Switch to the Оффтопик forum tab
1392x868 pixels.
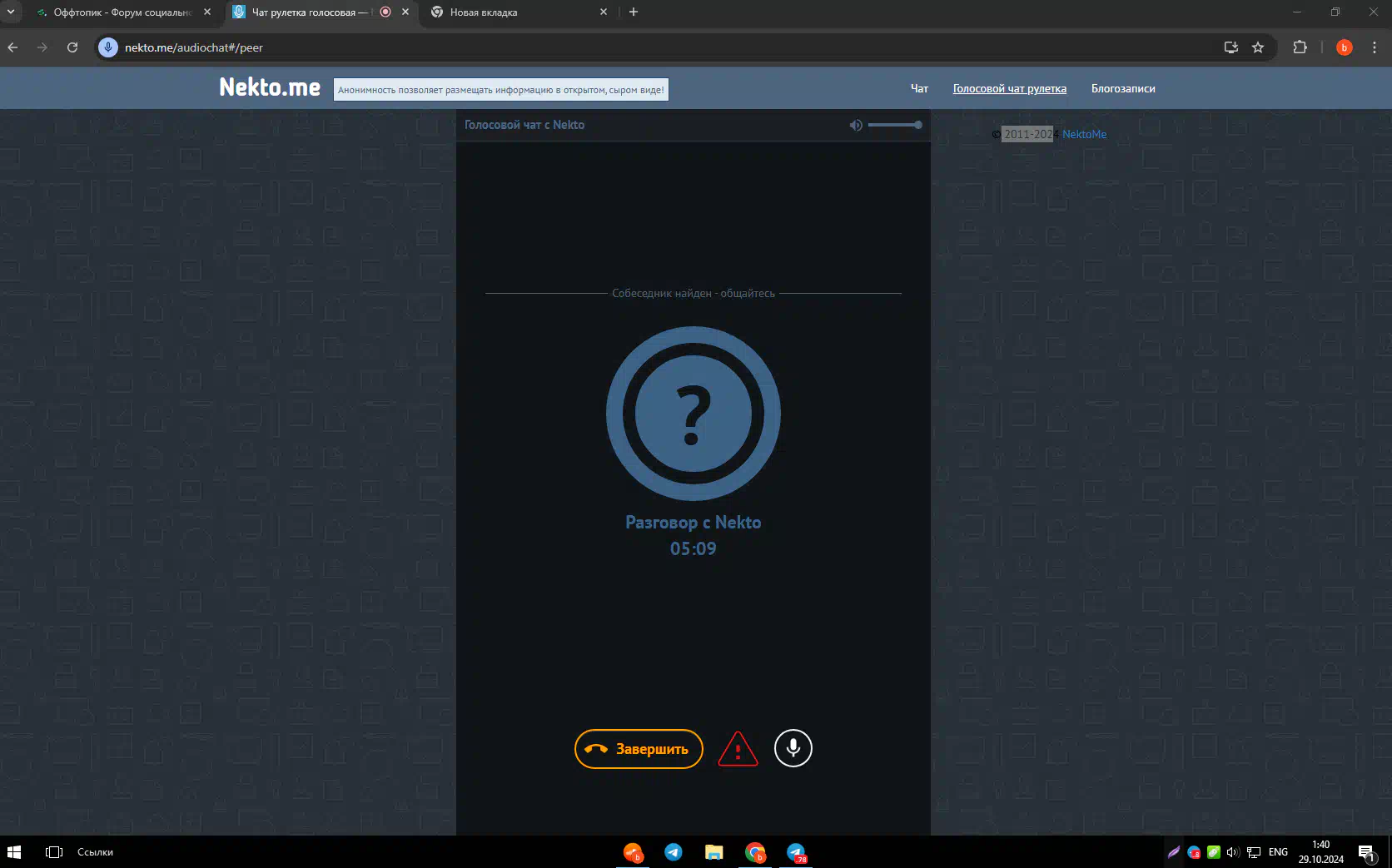tap(122, 12)
